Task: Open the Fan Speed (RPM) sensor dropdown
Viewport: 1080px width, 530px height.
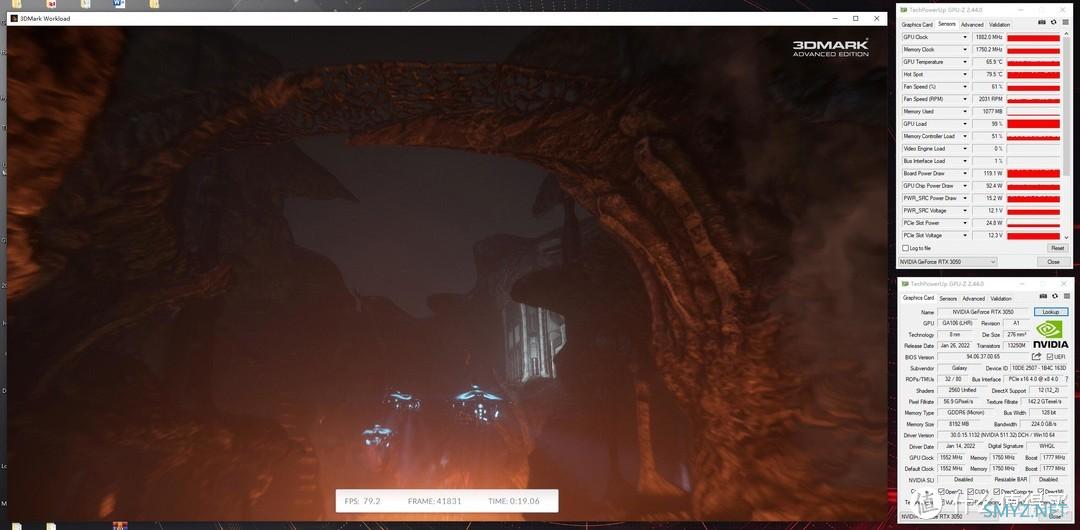Action: click(965, 99)
